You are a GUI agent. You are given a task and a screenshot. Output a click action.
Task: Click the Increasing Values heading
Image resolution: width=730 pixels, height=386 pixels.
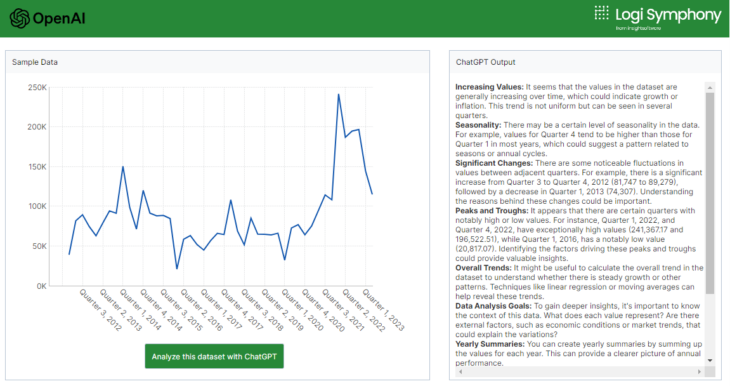(x=489, y=87)
